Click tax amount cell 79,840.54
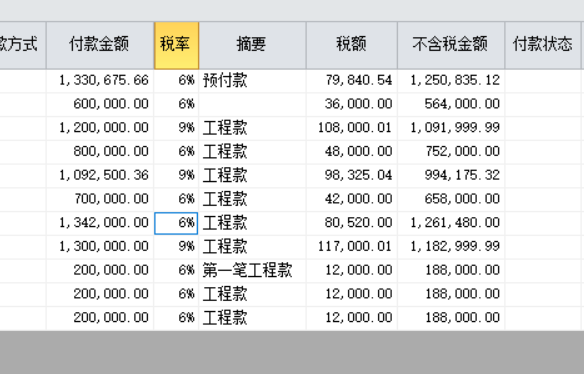 coord(352,80)
